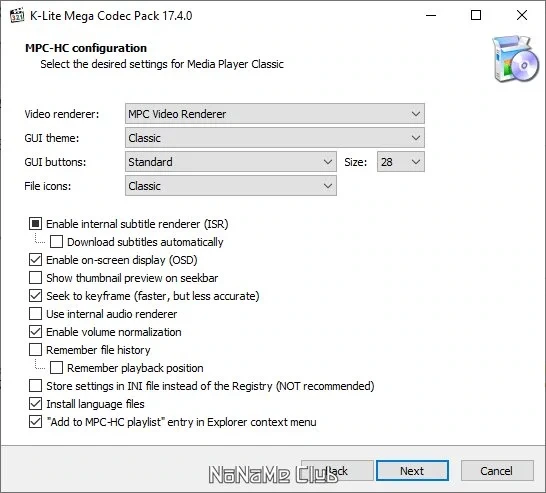Uncheck Add to MPC-HC playlist entry
This screenshot has width=546, height=493.
36,422
